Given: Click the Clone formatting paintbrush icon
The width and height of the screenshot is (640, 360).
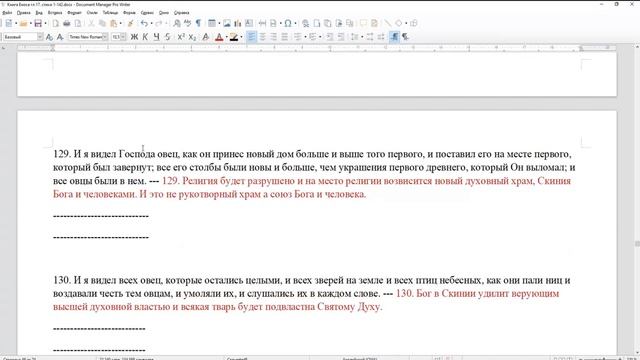Looking at the screenshot, I should [x=131, y=24].
